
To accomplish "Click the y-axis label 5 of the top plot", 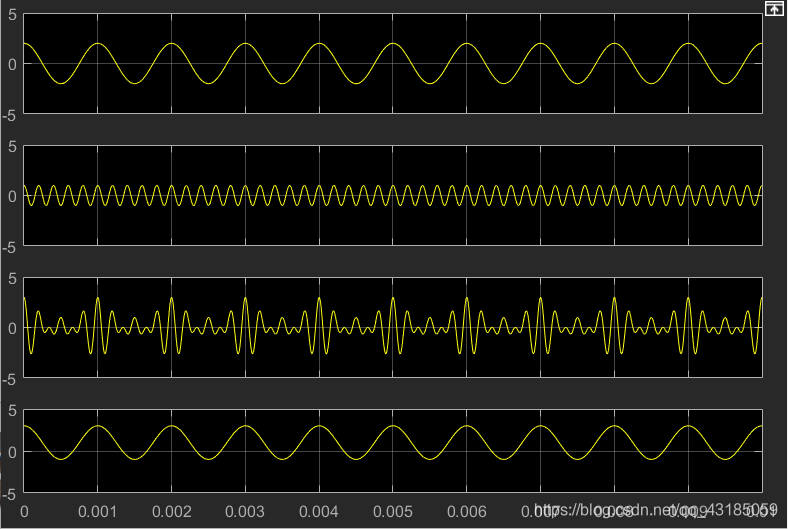I will (x=12, y=15).
